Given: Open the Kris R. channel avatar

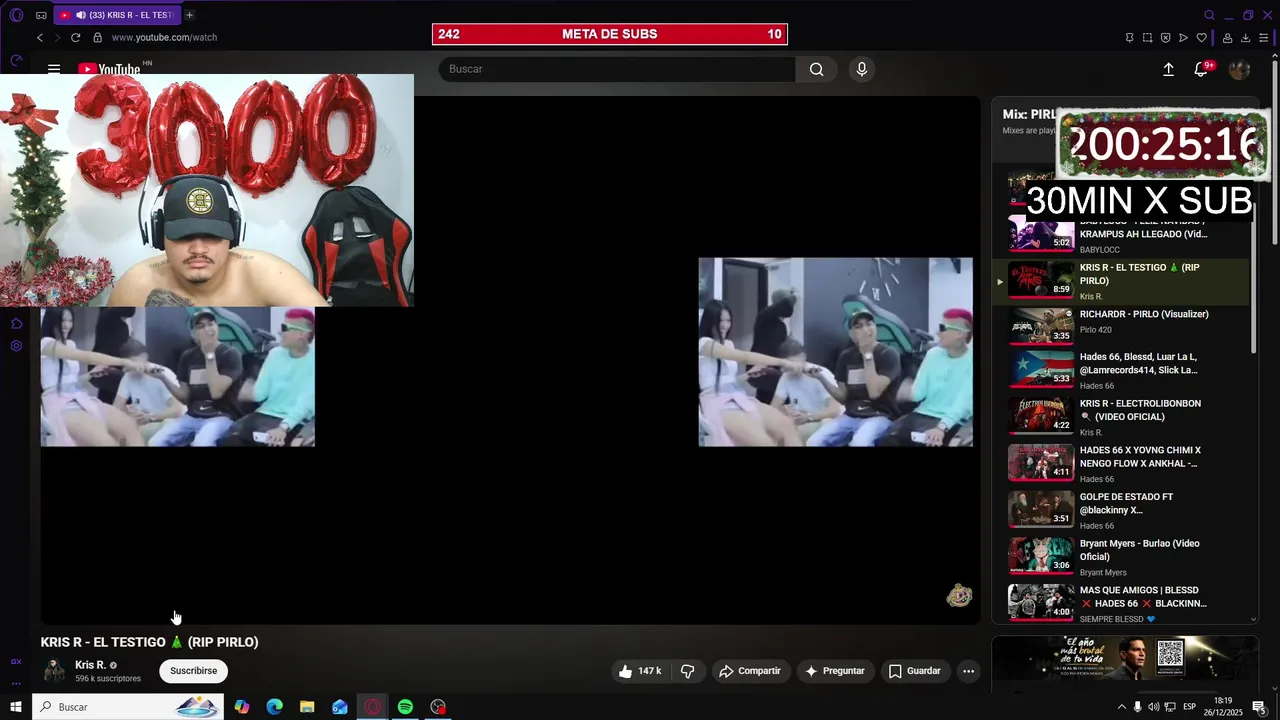Looking at the screenshot, I should pos(54,671).
